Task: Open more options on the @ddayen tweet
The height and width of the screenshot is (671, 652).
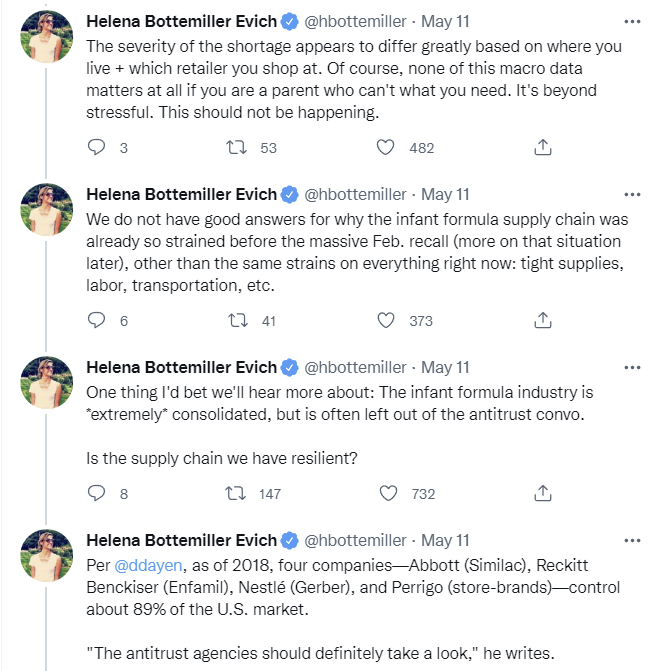Action: pos(631,539)
